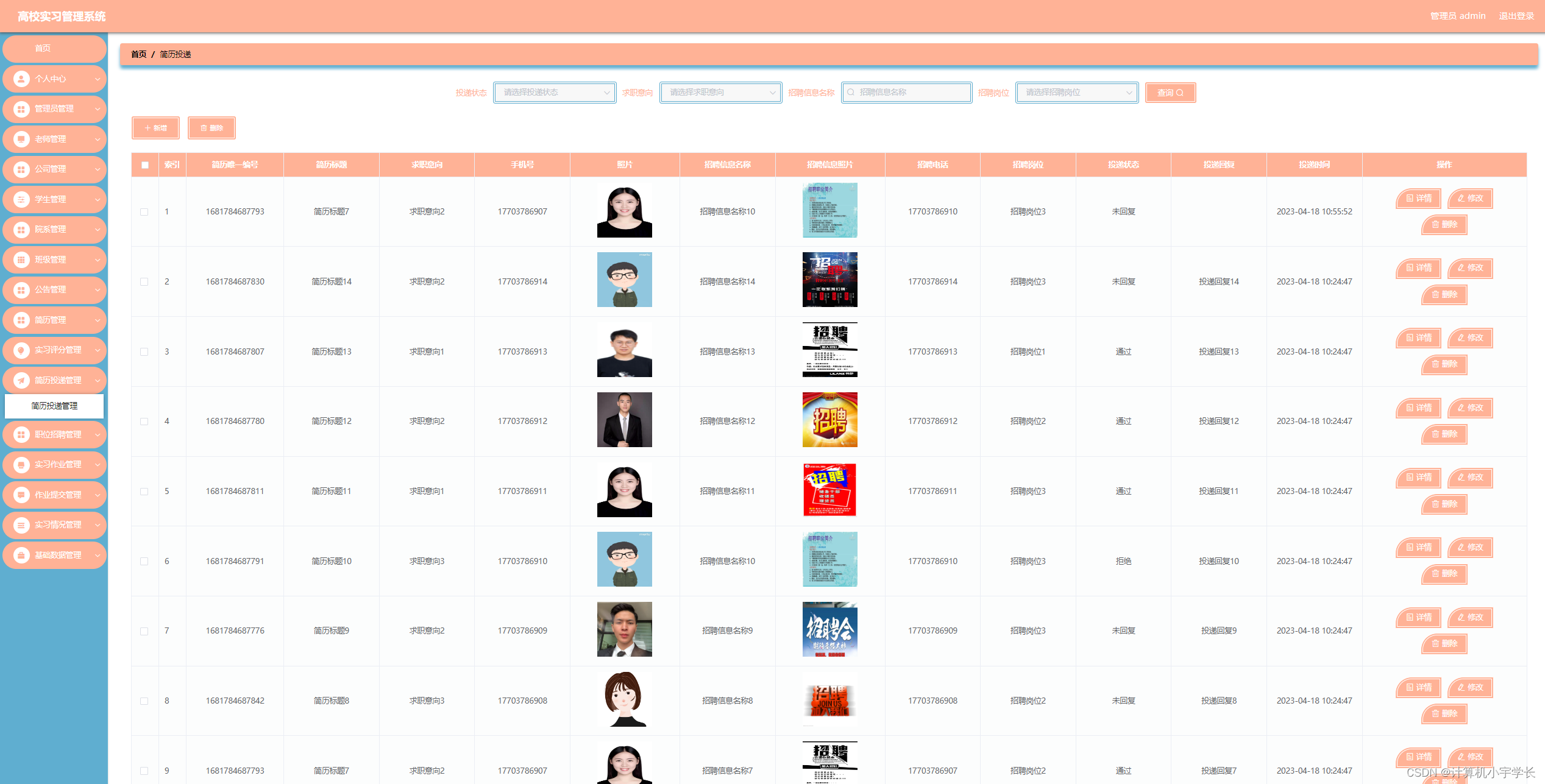Open the 招聘岗位 dropdown
This screenshot has height=784, width=1545.
[x=1076, y=93]
